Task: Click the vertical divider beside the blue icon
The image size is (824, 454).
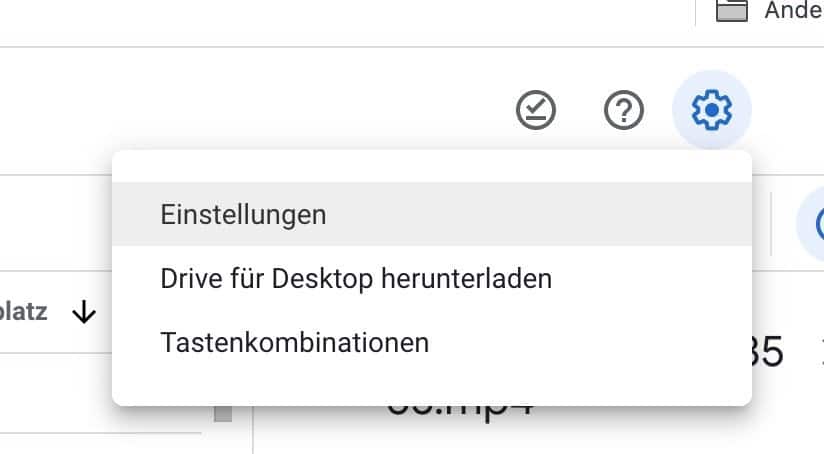Action: [x=771, y=224]
